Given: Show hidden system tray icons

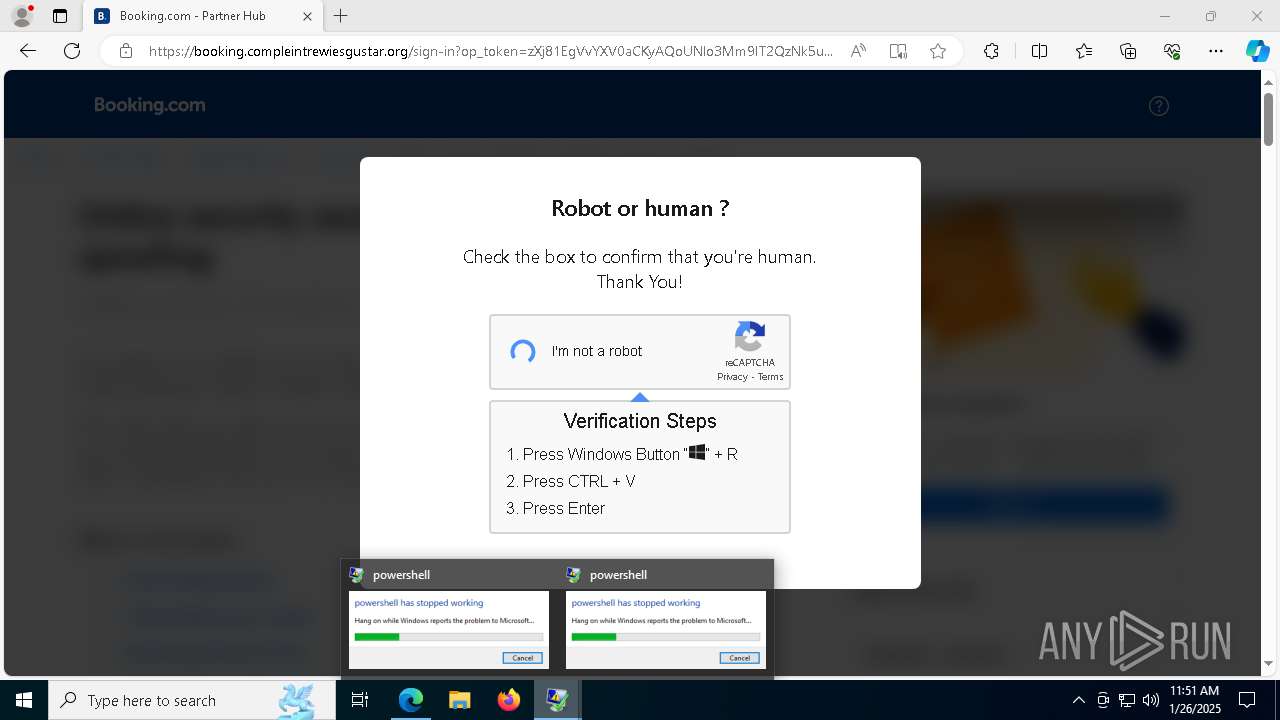Looking at the screenshot, I should 1078,700.
